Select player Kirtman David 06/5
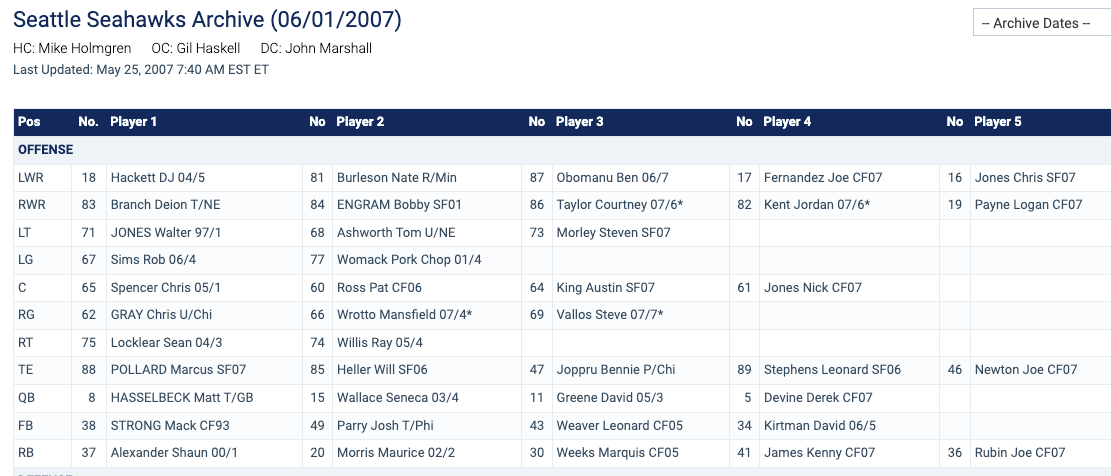This screenshot has height=476, width=1111. (x=820, y=426)
